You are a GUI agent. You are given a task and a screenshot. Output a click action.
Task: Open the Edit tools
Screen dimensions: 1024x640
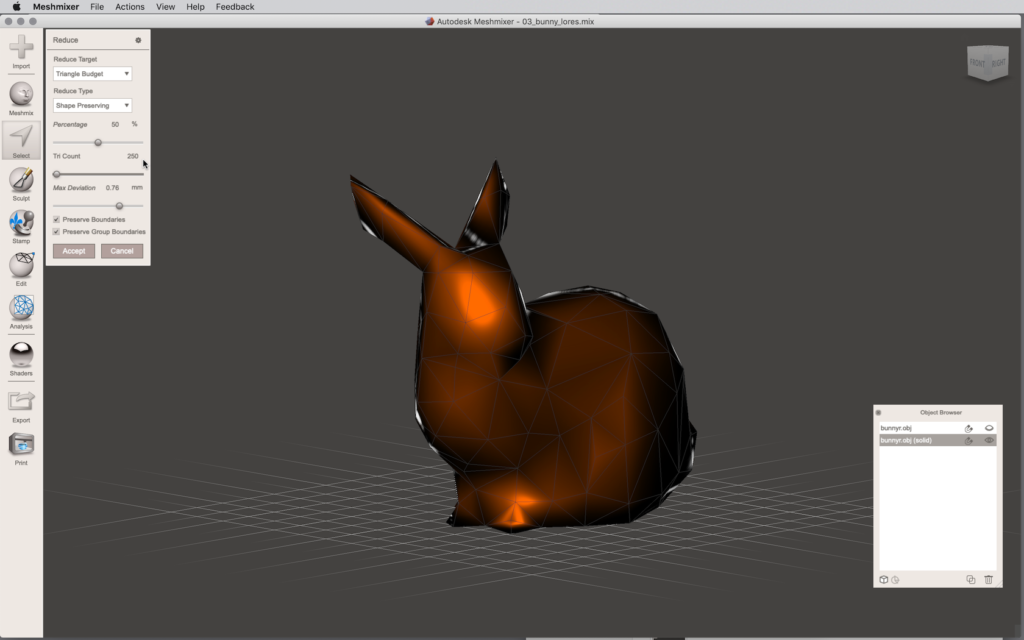coord(21,265)
